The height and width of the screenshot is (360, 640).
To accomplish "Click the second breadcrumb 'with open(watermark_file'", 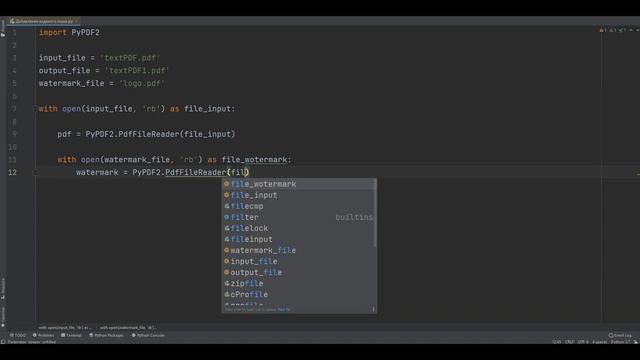I will pyautogui.click(x=128, y=327).
